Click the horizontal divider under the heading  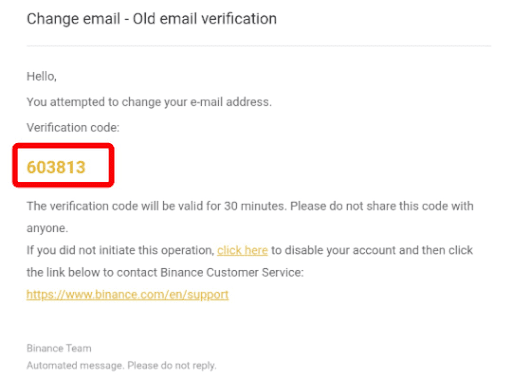(x=259, y=46)
